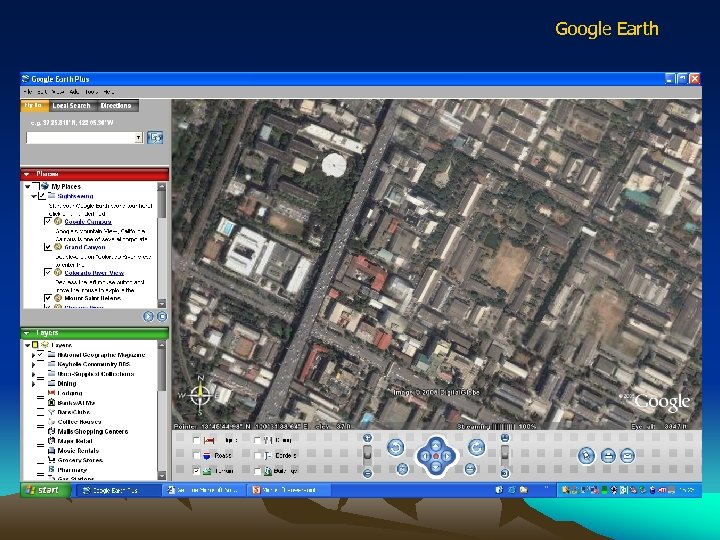720x540 pixels.
Task: Click the My Places globe icon
Action: [45, 186]
